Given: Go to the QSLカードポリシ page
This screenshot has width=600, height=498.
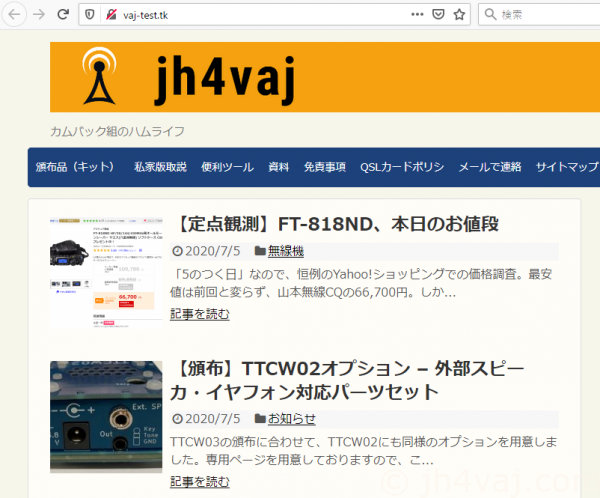Looking at the screenshot, I should pyautogui.click(x=402, y=167).
